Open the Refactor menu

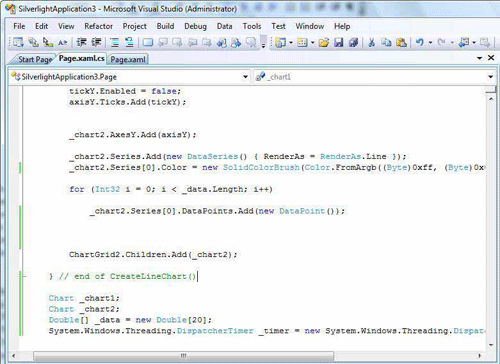(x=98, y=26)
